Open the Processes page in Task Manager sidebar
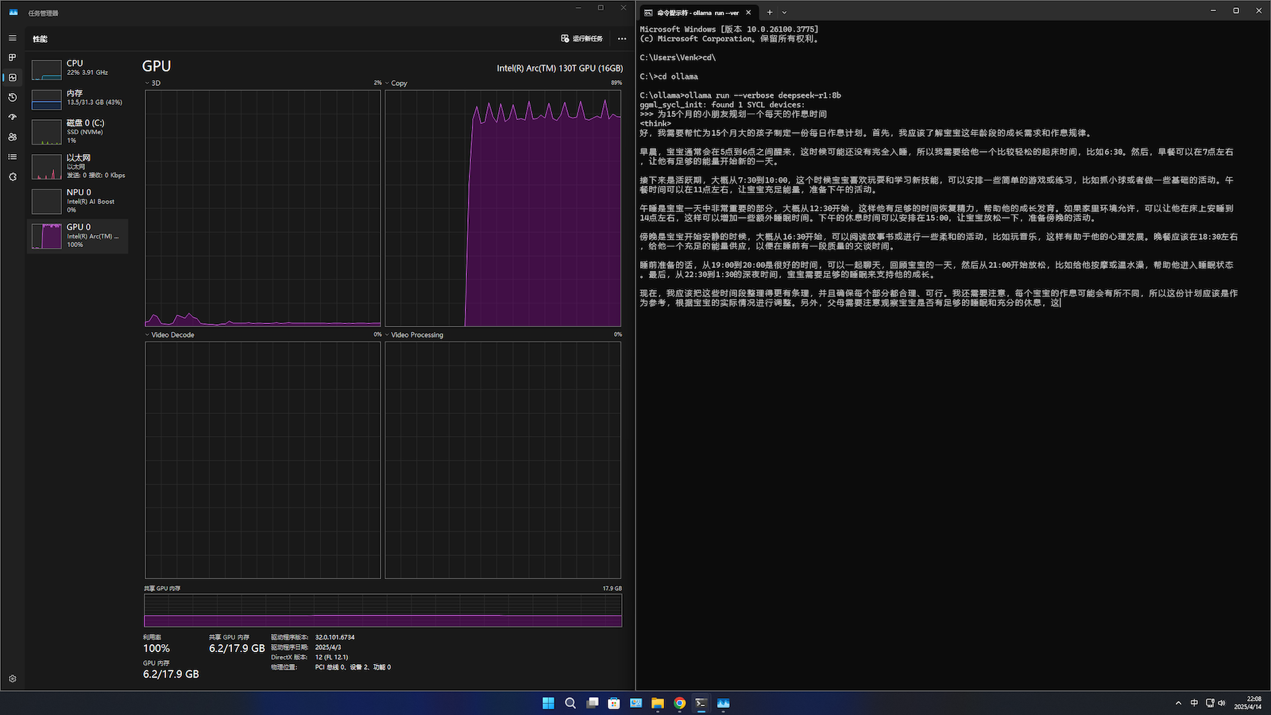Image resolution: width=1271 pixels, height=715 pixels. tap(12, 58)
